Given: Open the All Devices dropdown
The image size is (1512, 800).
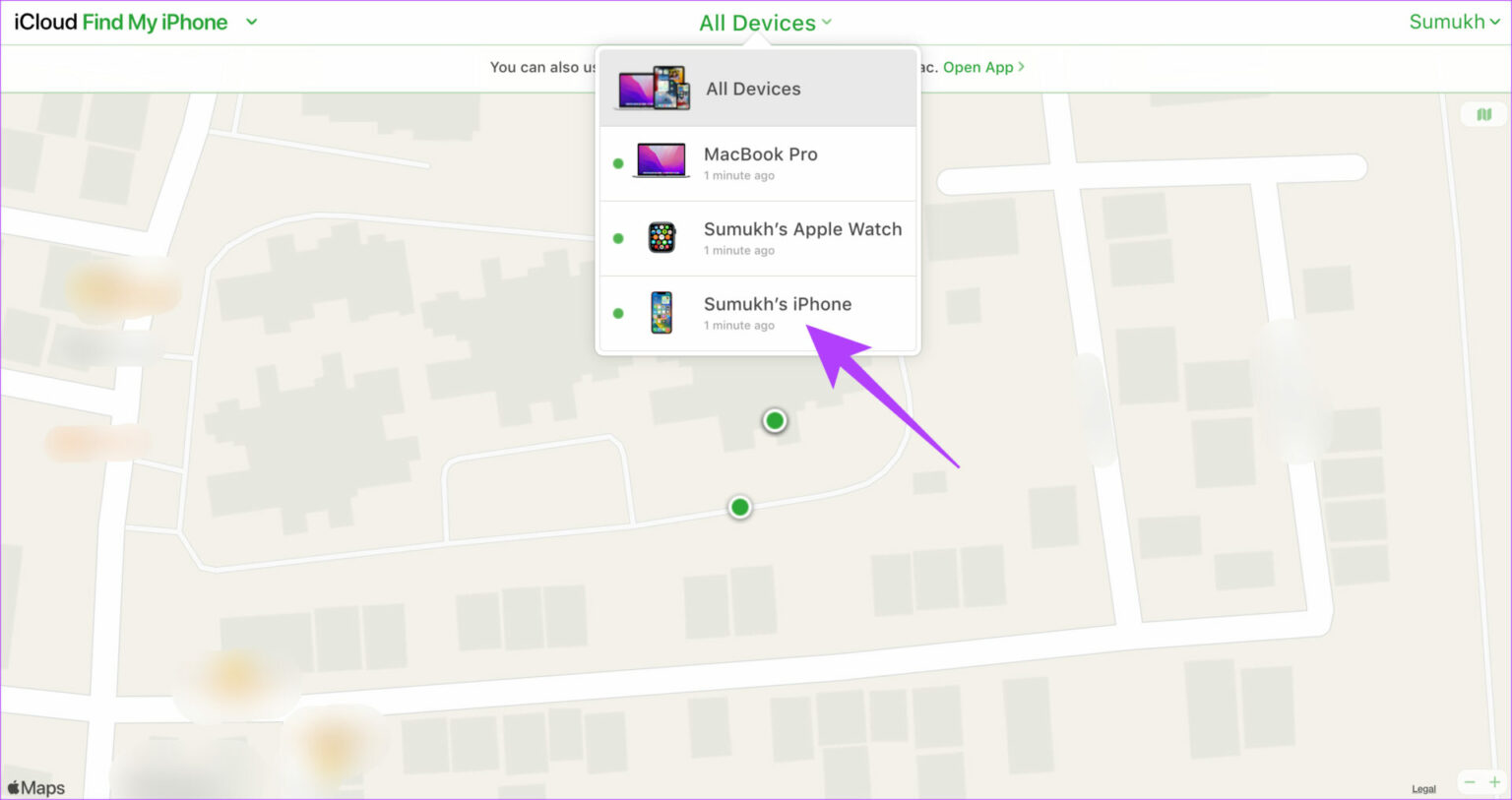Looking at the screenshot, I should coord(766,22).
